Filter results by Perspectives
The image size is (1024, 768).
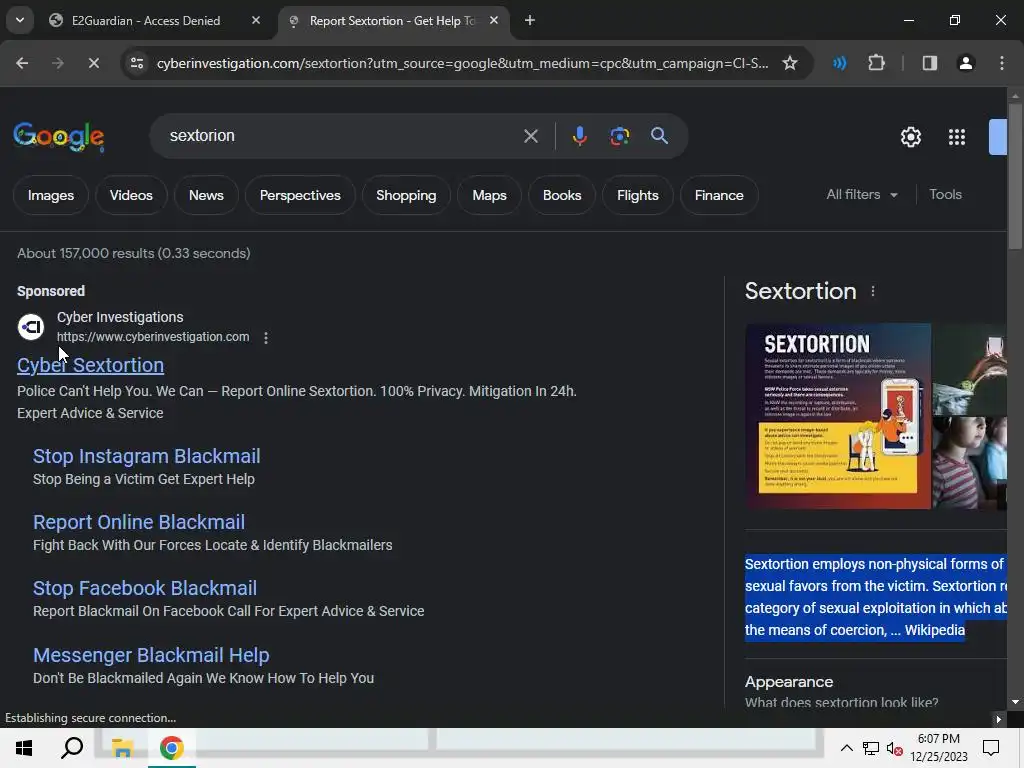point(300,195)
